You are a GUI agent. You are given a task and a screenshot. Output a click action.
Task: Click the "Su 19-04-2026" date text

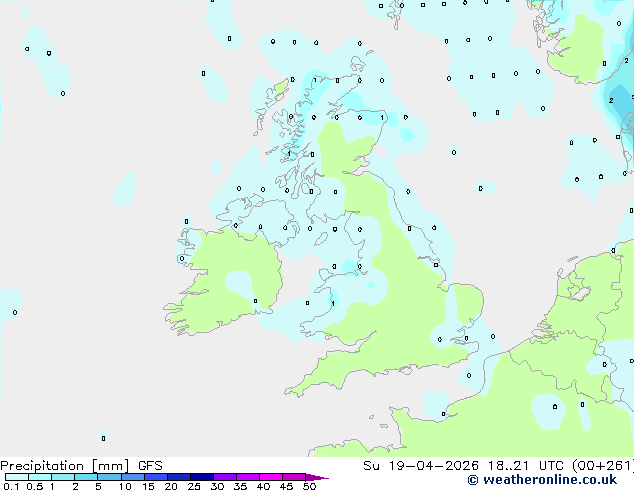pos(421,466)
